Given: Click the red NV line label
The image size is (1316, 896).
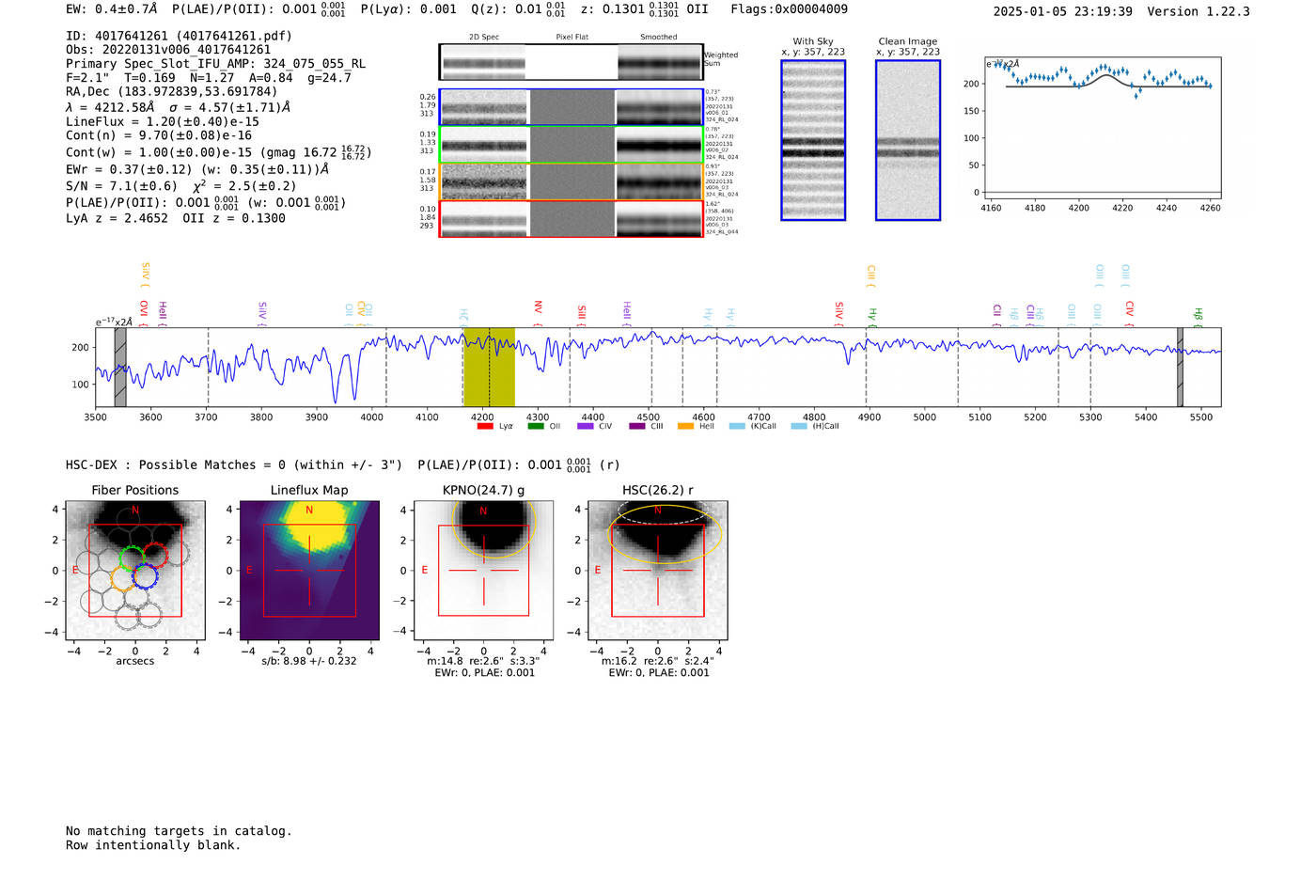Looking at the screenshot, I should coord(539,314).
